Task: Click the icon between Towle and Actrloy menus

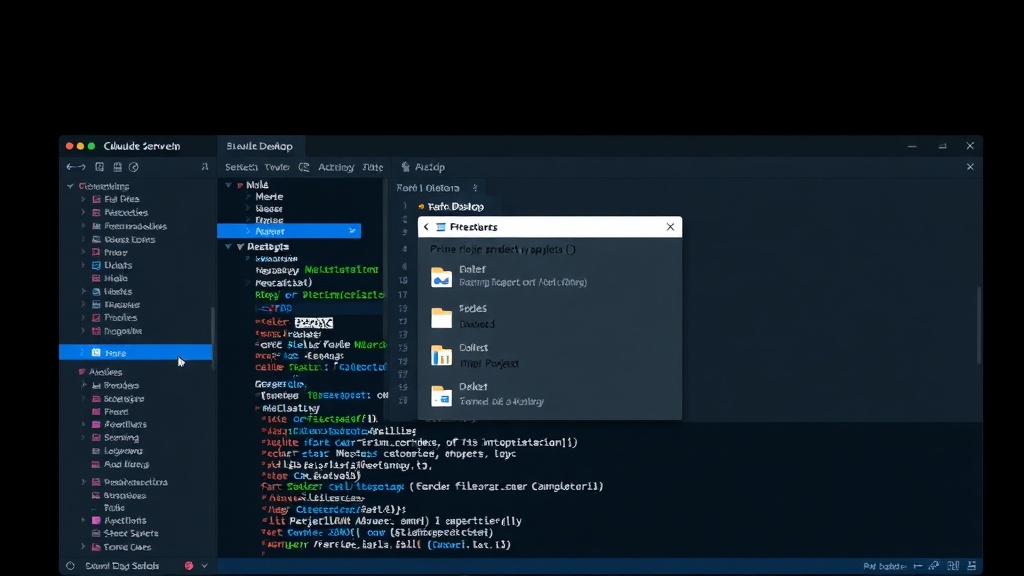Action: (x=304, y=167)
